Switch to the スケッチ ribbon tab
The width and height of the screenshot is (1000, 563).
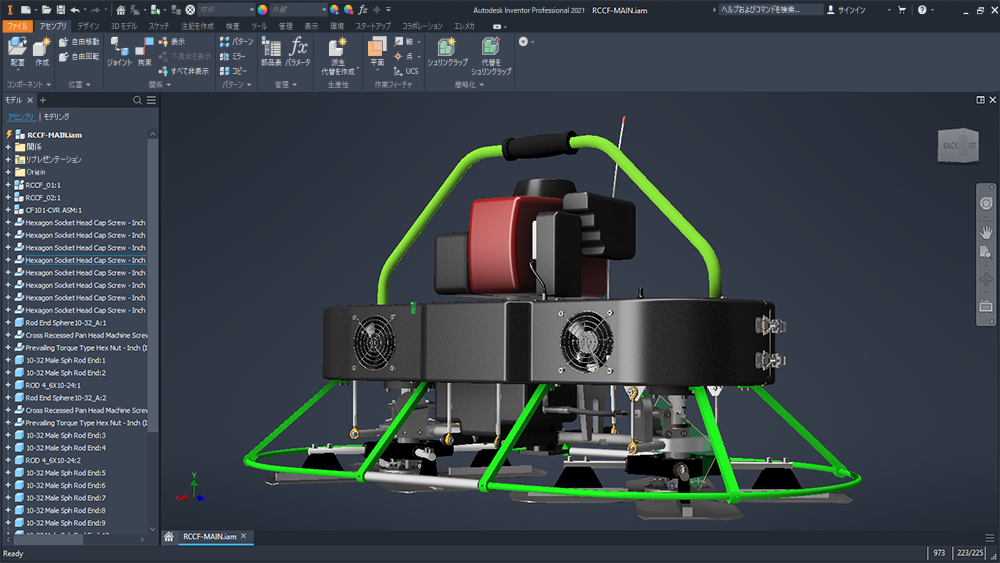[159, 26]
